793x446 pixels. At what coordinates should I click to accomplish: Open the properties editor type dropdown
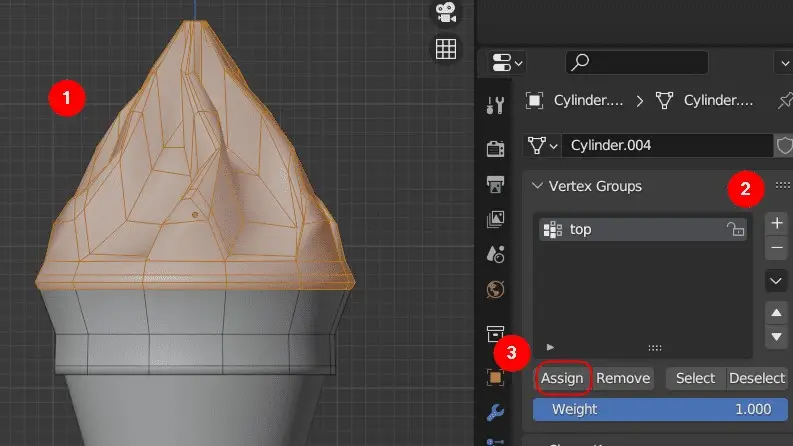click(x=507, y=63)
